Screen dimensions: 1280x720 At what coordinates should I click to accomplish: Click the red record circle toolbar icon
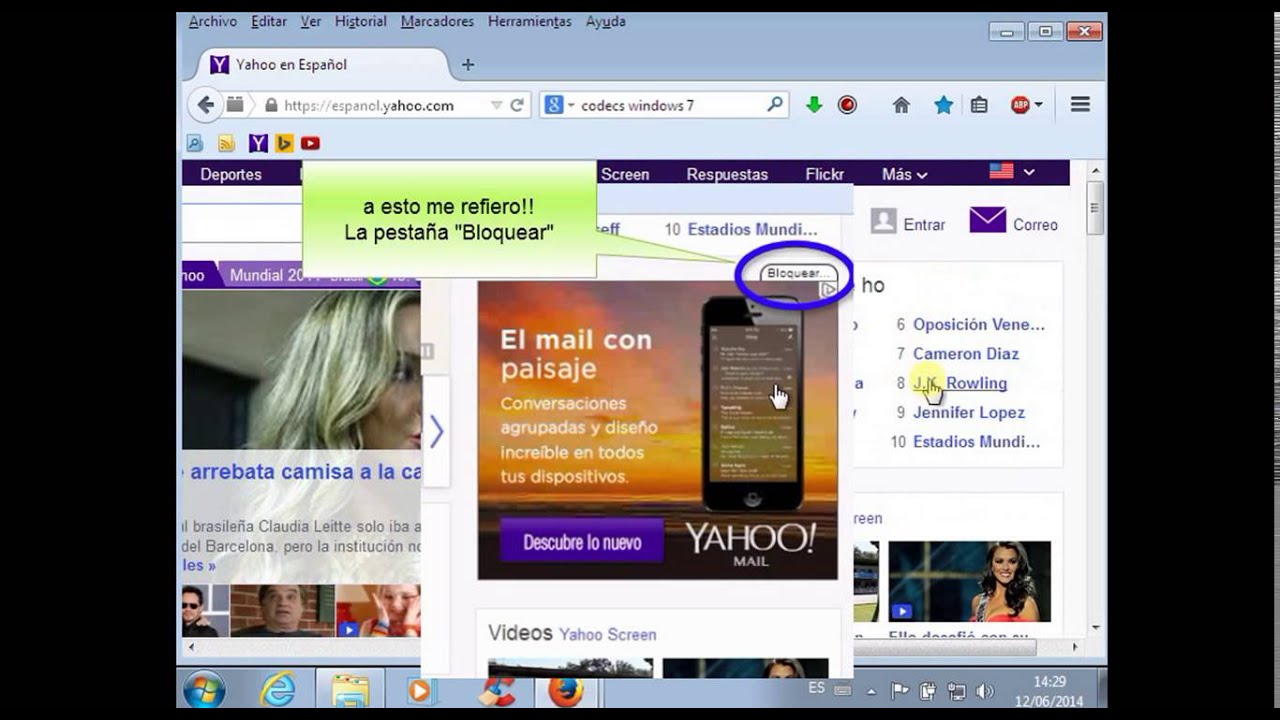[x=847, y=105]
